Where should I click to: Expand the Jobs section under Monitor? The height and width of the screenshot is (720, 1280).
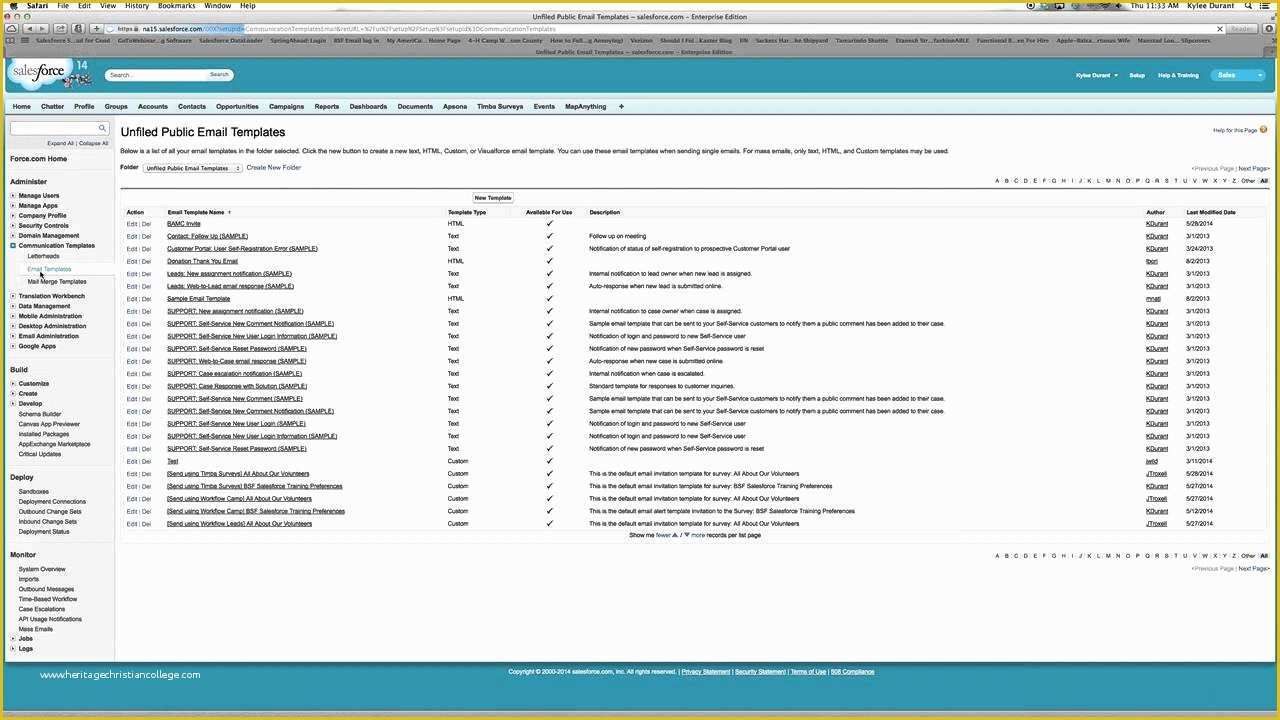pyautogui.click(x=13, y=638)
